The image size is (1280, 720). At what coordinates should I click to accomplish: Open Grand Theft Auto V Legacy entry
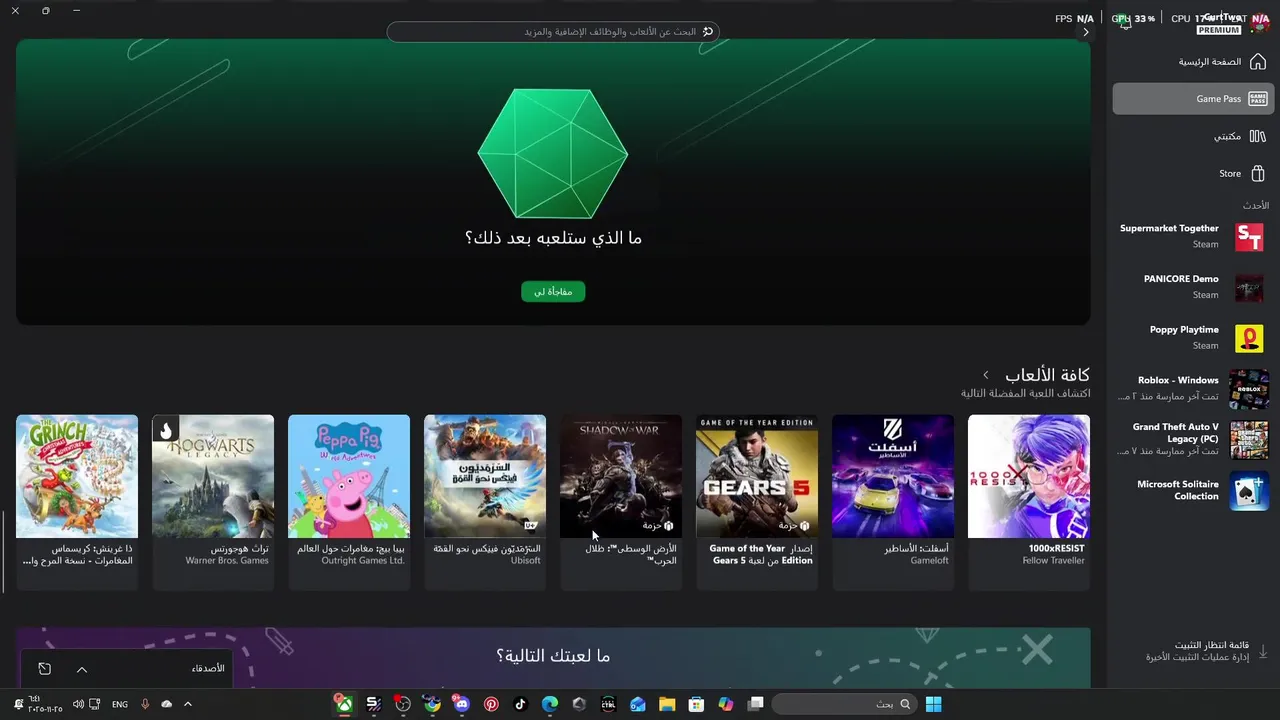click(1193, 440)
